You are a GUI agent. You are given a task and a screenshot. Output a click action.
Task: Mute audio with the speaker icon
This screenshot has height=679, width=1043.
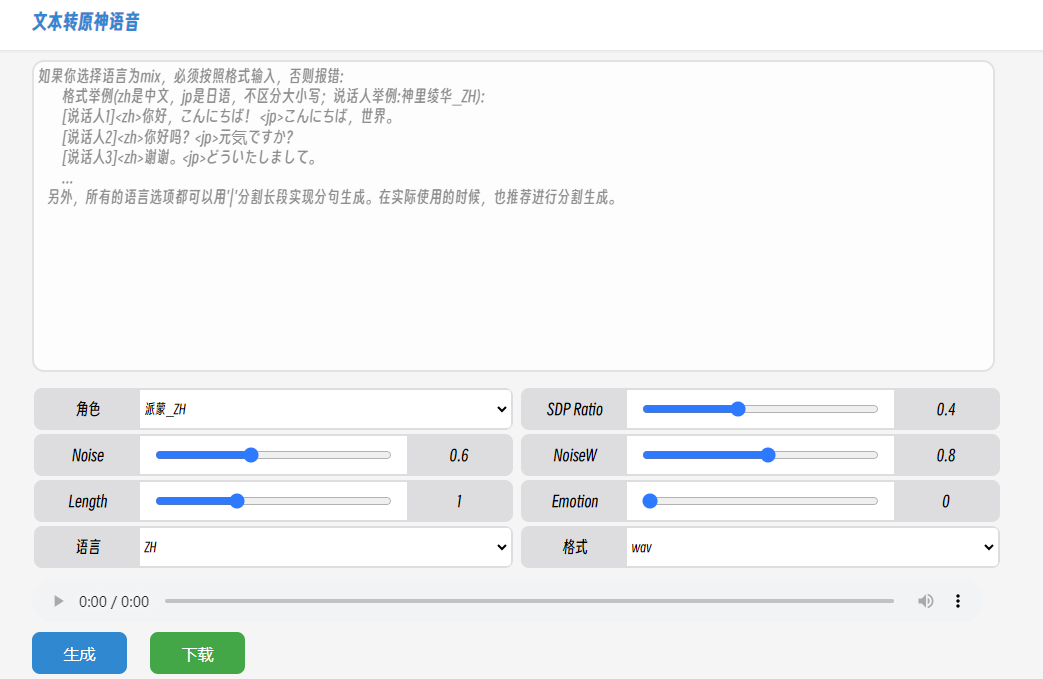coord(925,601)
